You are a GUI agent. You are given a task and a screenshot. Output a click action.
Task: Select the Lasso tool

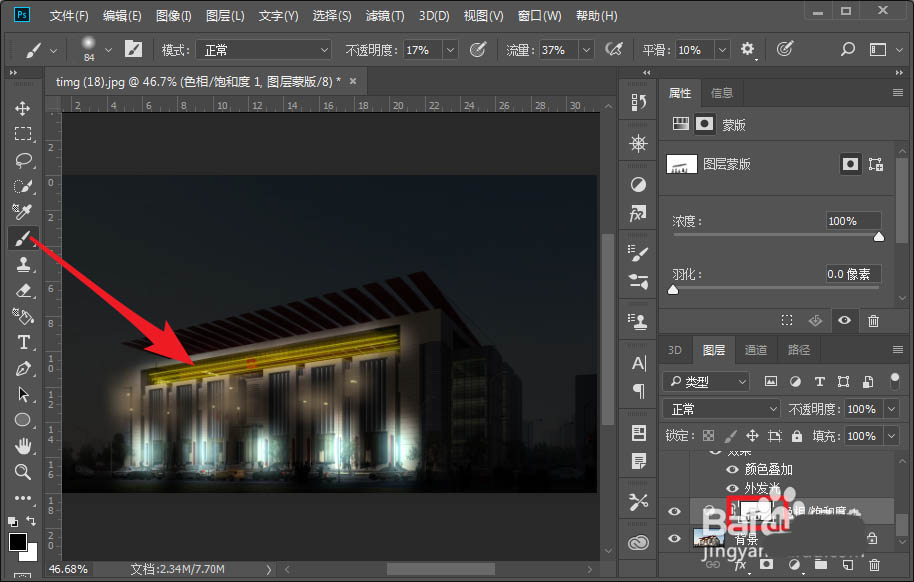[x=23, y=160]
